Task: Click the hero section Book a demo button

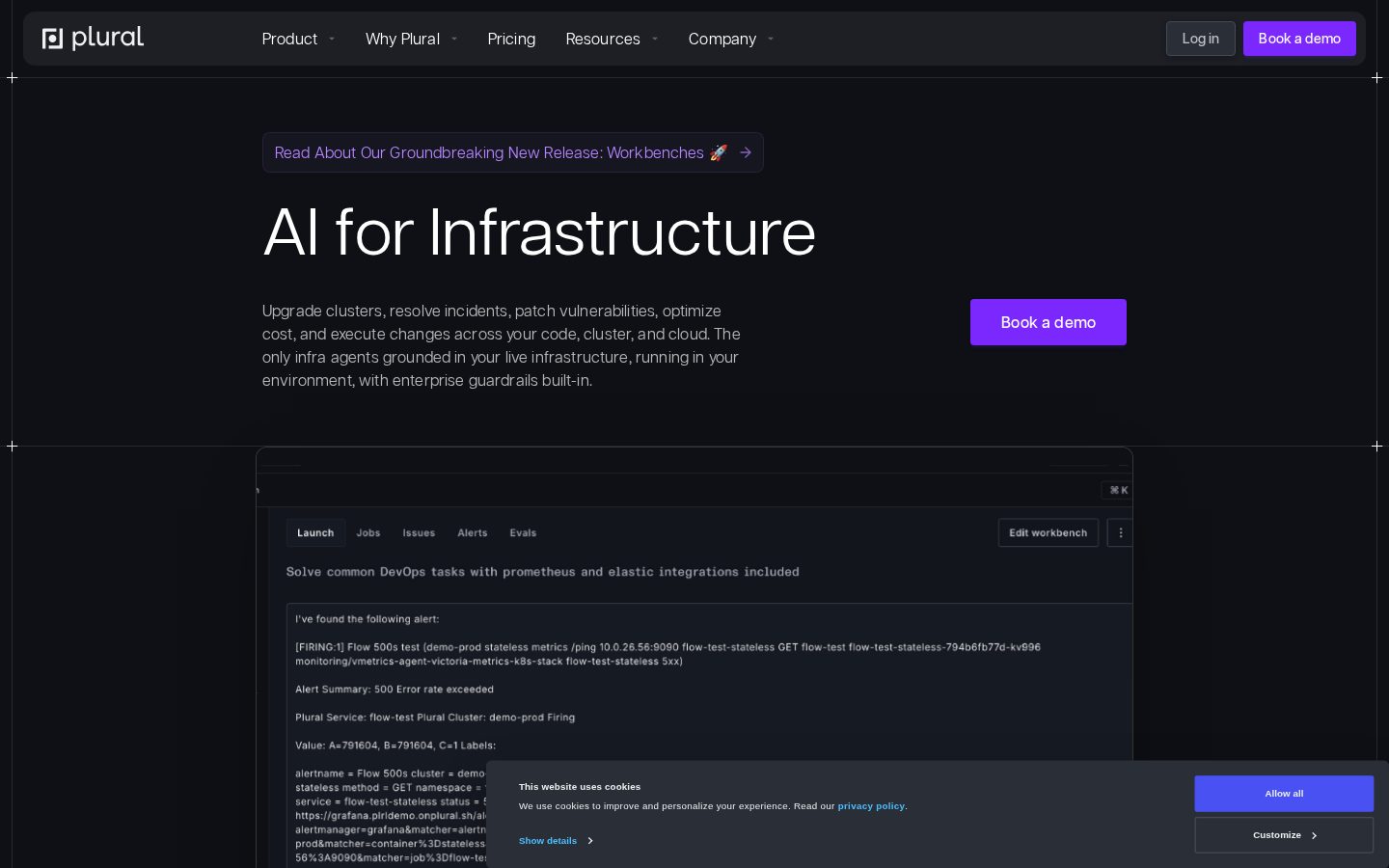Action: point(1049,322)
